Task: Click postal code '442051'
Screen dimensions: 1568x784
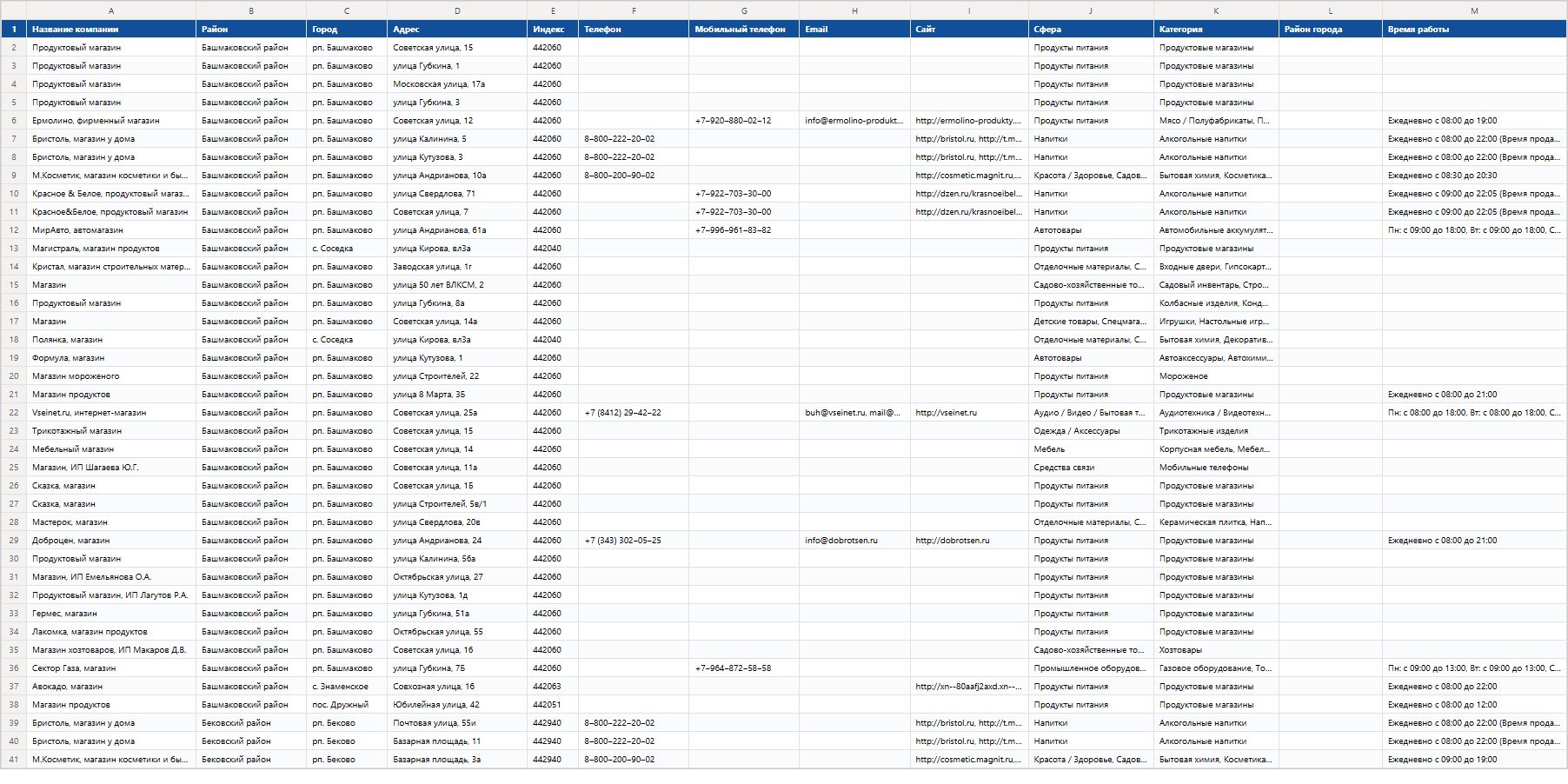Action: point(553,705)
